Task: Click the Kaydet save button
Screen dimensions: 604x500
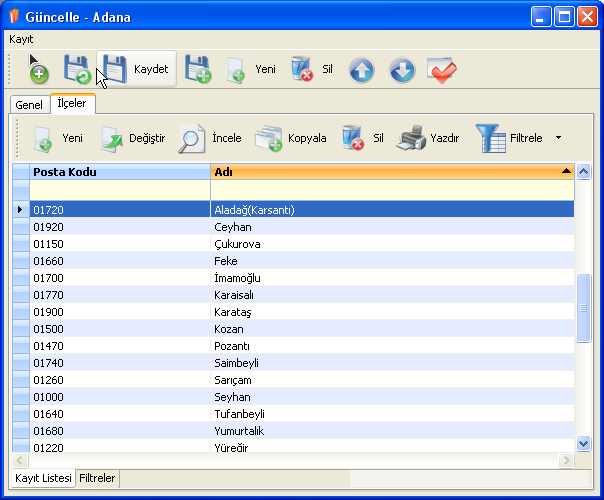Action: 137,69
